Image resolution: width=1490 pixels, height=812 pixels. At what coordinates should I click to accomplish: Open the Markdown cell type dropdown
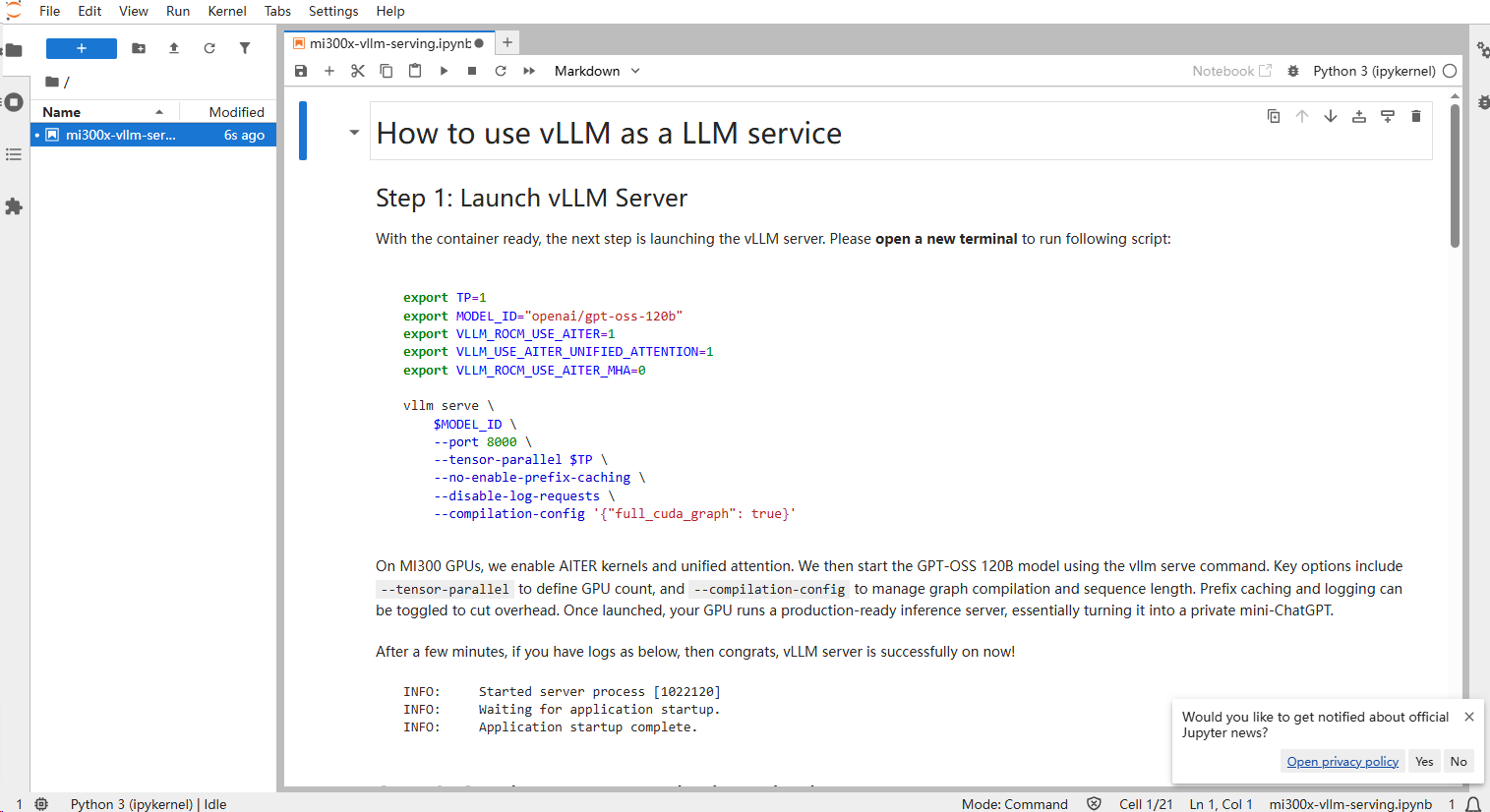(x=597, y=71)
